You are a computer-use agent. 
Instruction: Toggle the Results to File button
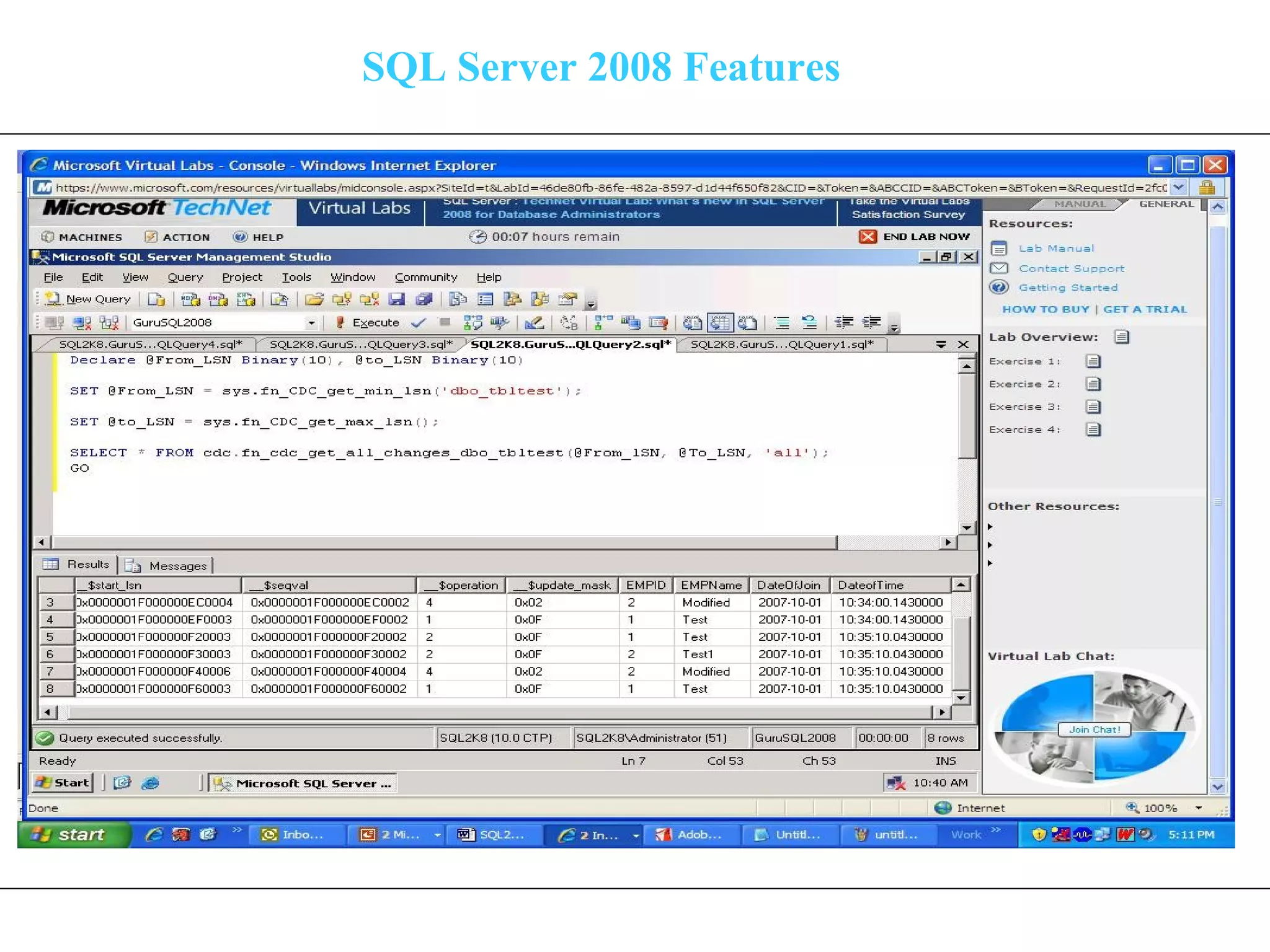[748, 322]
